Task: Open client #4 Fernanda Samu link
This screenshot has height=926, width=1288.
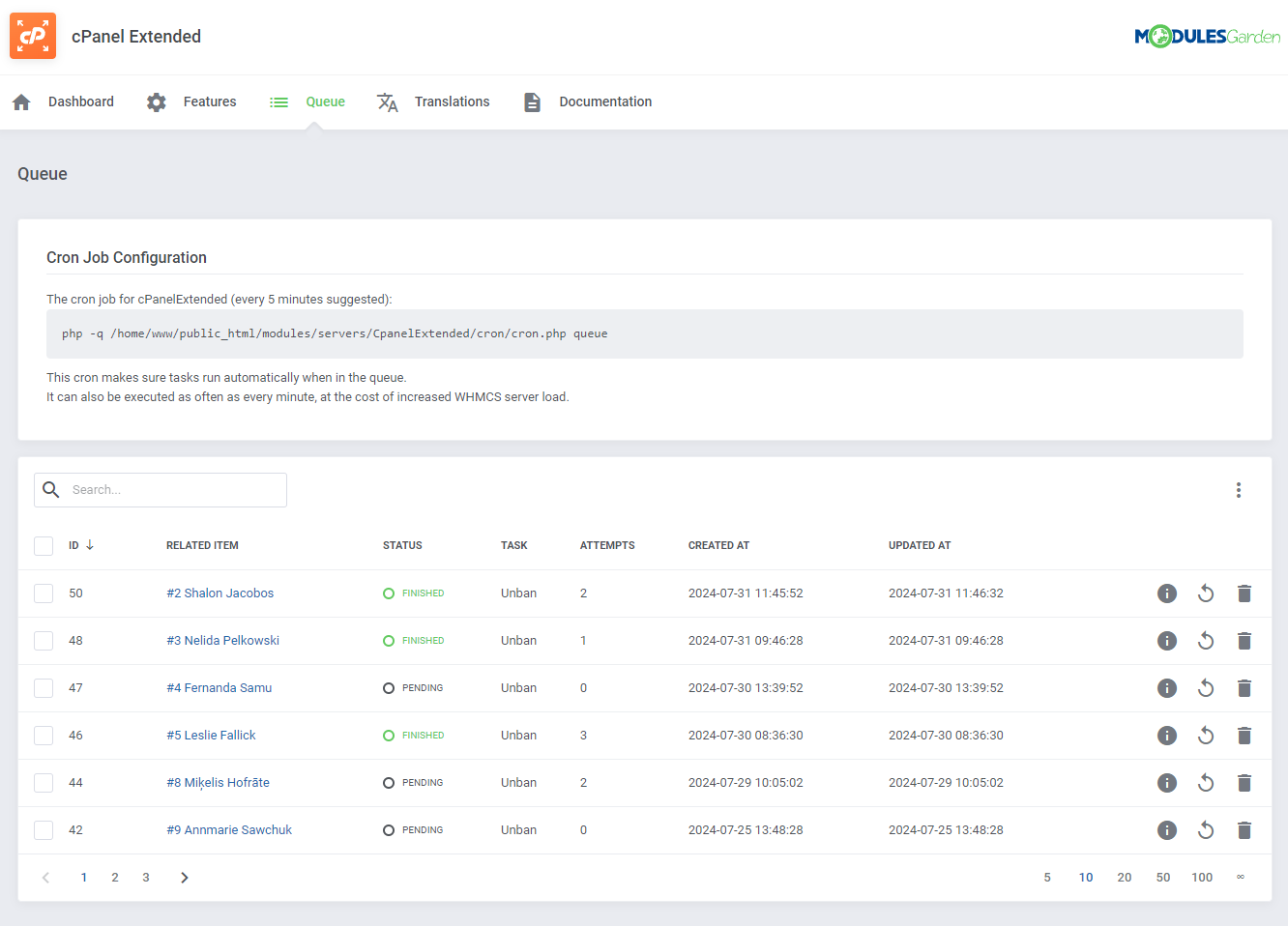Action: 220,687
